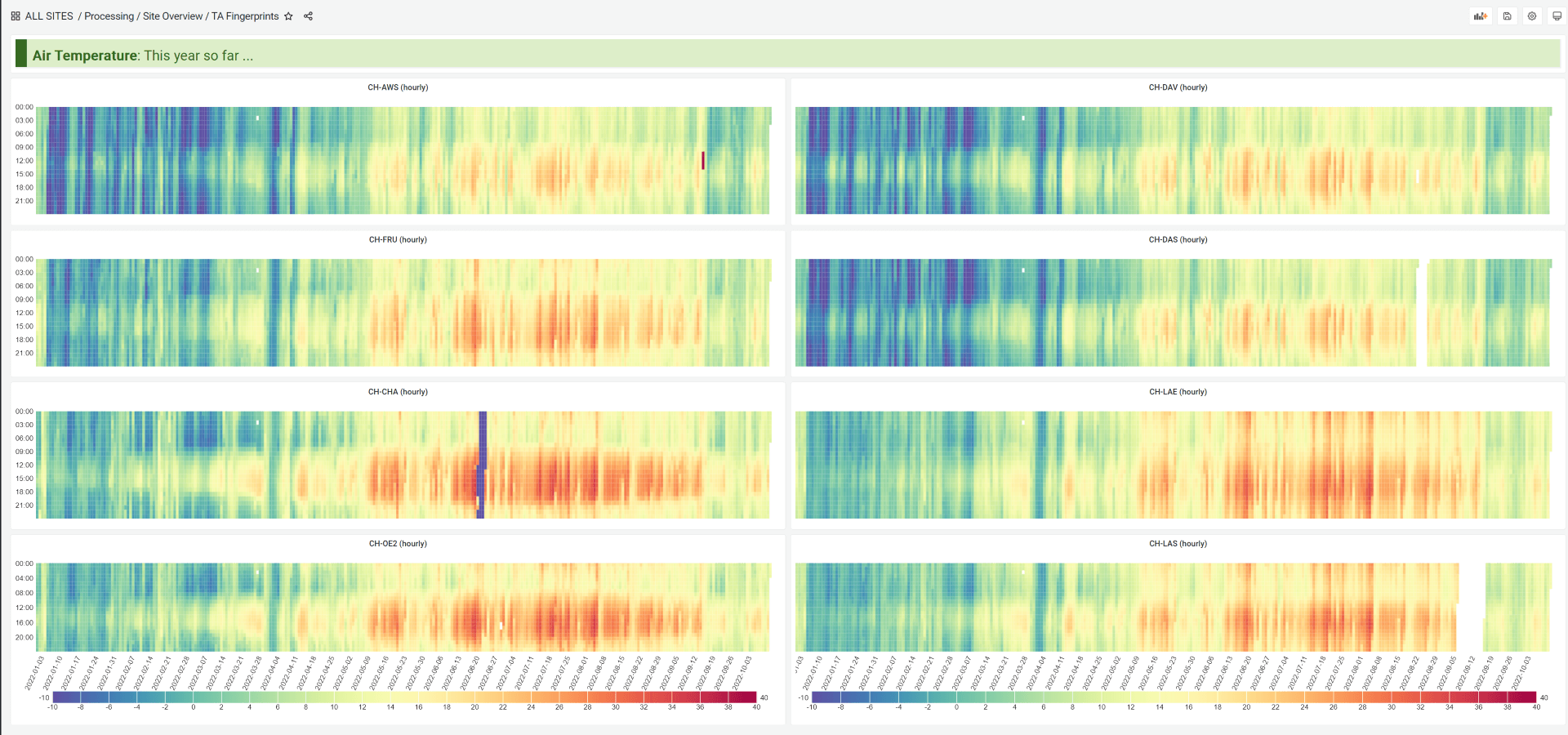Click the 20 yellow swatch on right legend
1568x735 pixels.
pos(1261,697)
